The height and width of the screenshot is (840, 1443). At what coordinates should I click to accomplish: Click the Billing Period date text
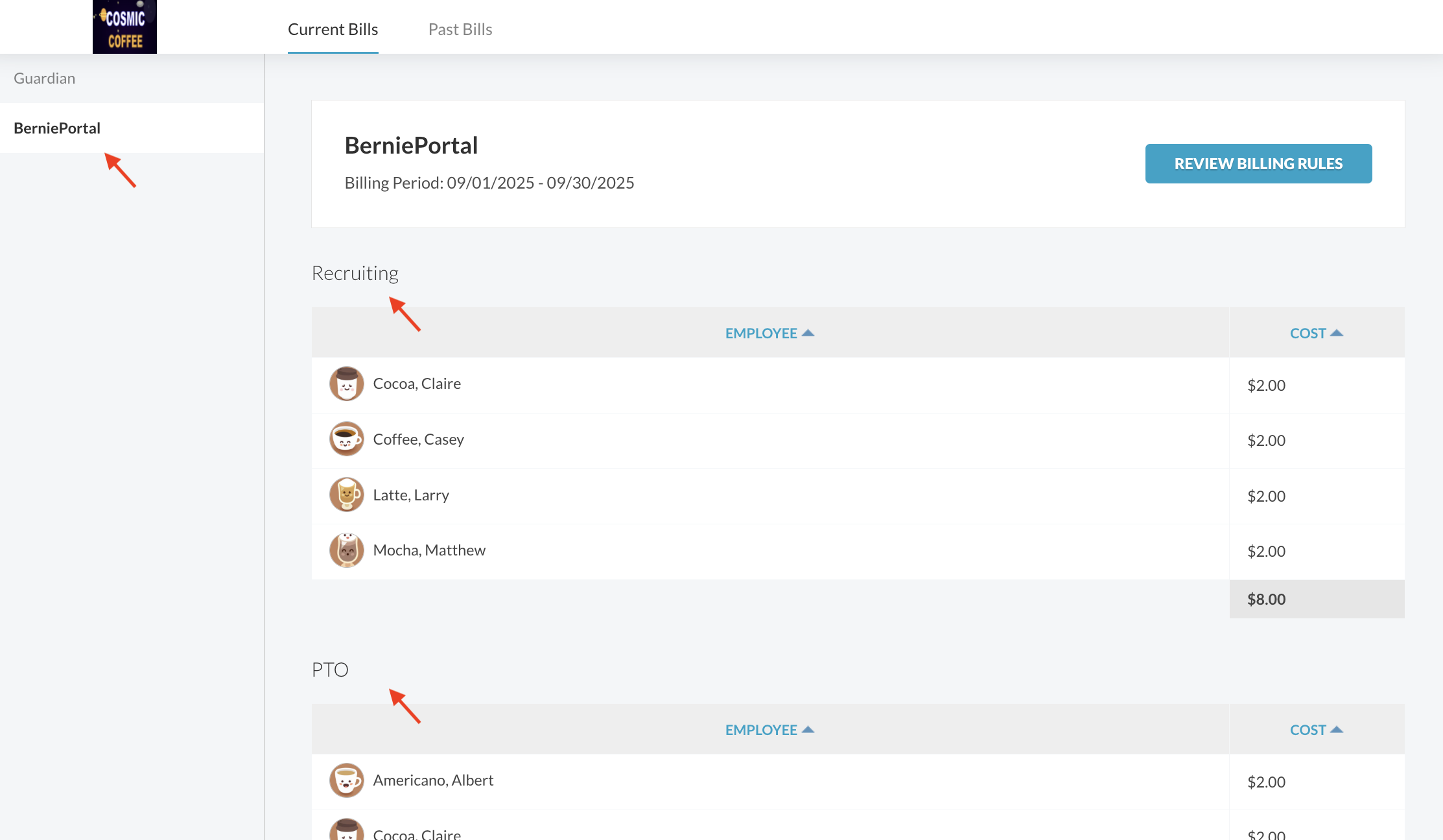pos(489,183)
